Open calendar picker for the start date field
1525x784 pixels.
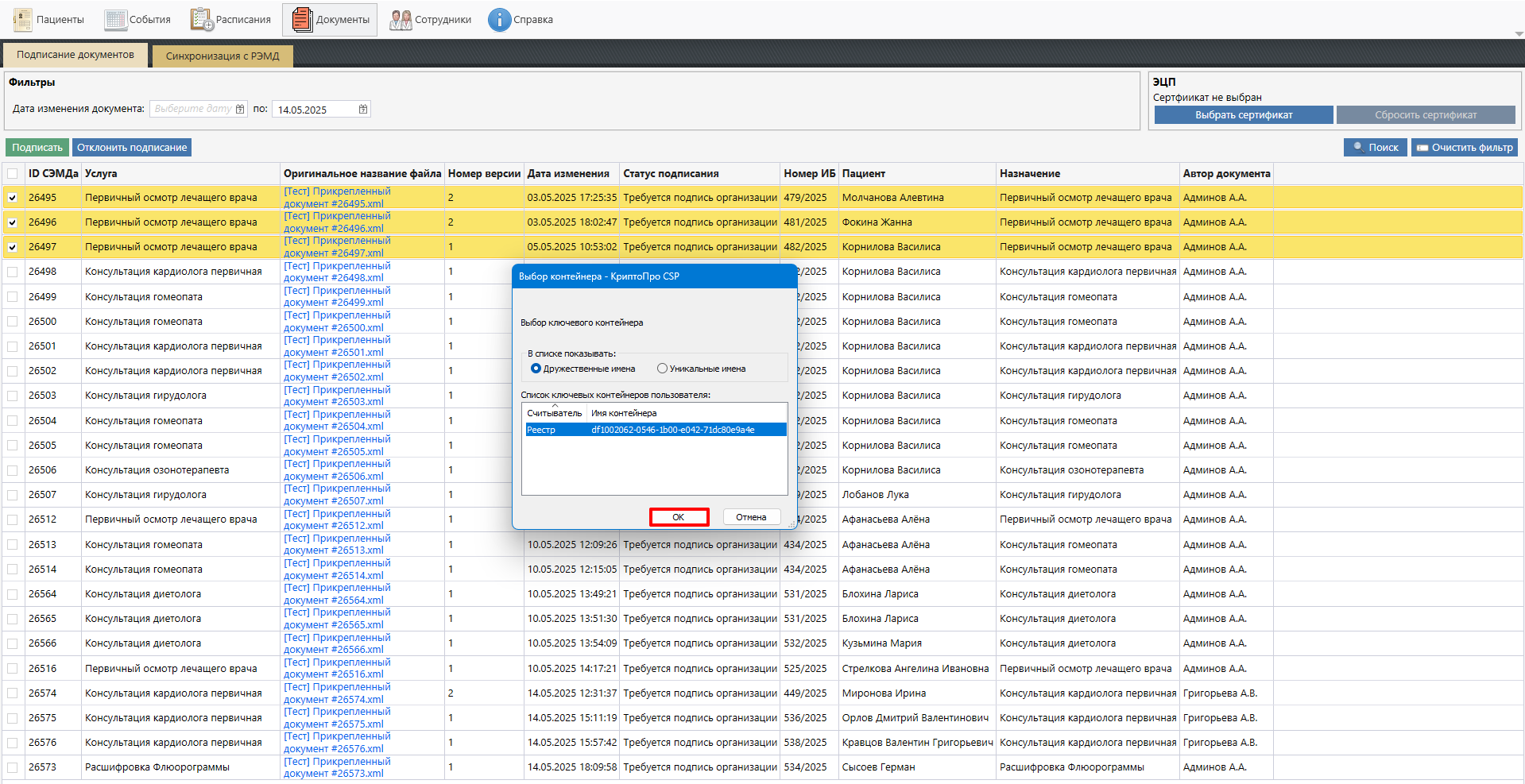(x=240, y=110)
